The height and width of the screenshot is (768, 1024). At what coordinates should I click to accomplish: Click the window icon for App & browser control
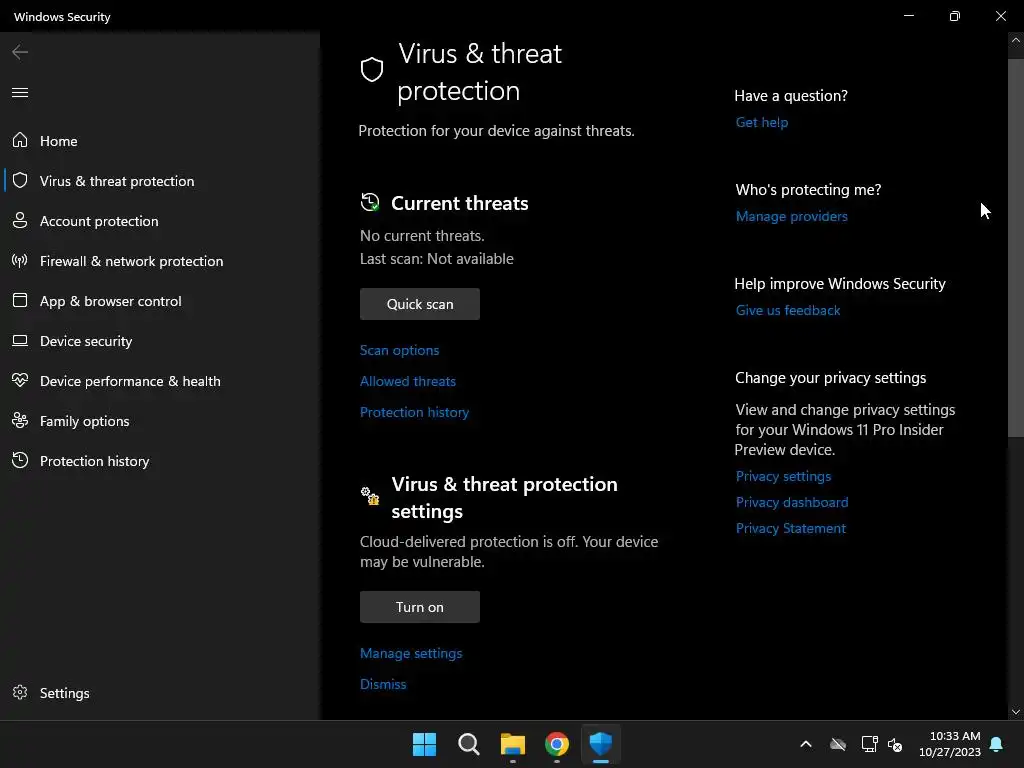click(20, 300)
